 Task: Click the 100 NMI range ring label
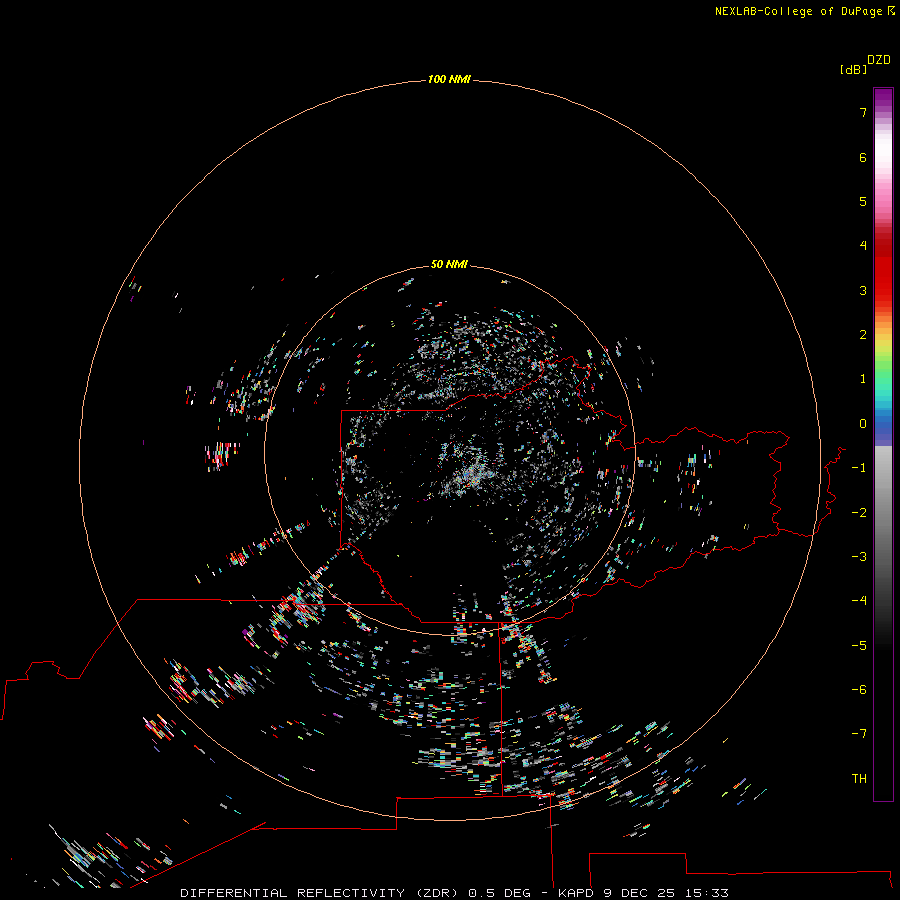click(449, 79)
